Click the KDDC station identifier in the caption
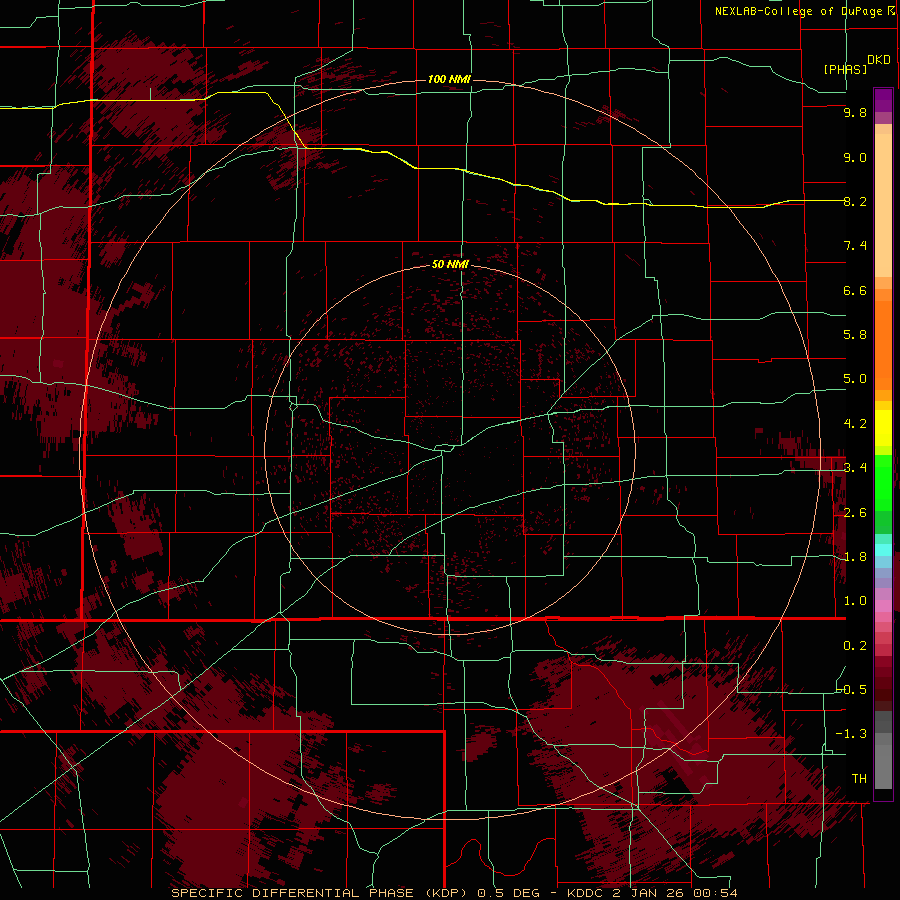The image size is (900, 900). (x=584, y=893)
